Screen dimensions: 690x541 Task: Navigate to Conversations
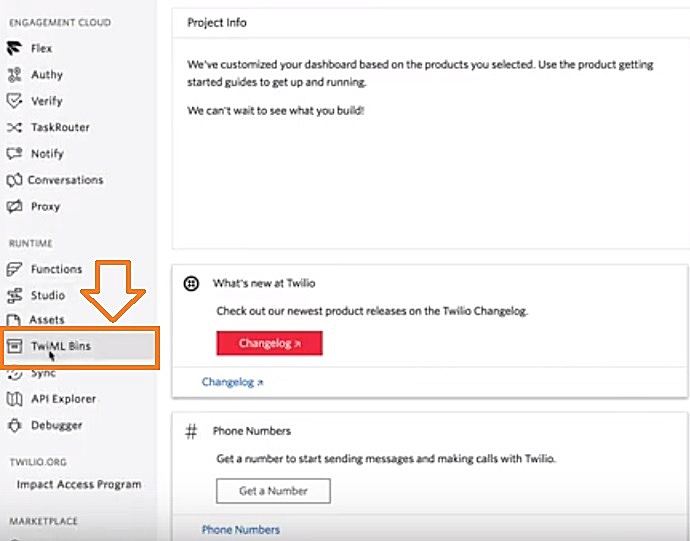click(x=66, y=180)
